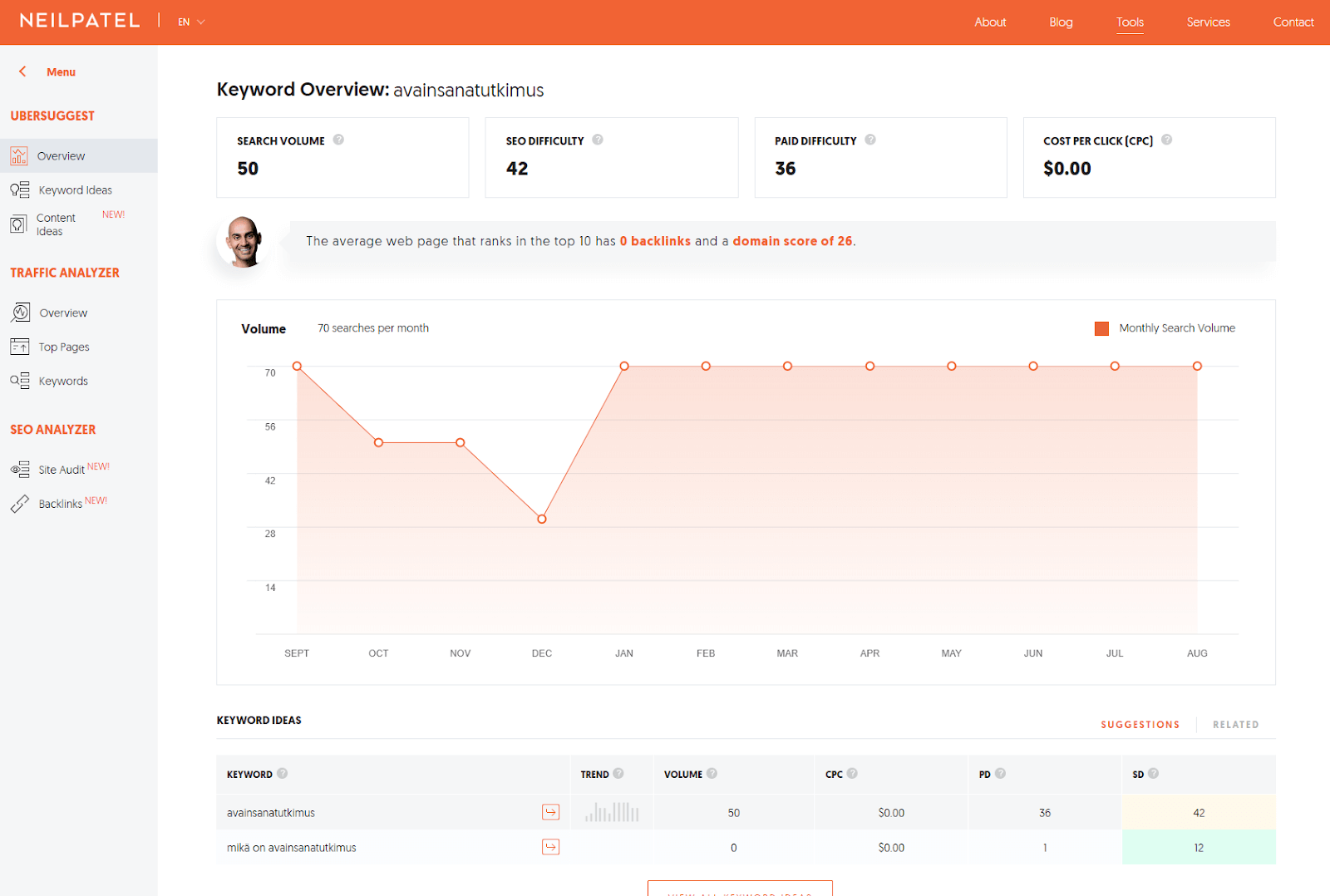Click the CPC column help icon
This screenshot has height=896, width=1330.
[x=852, y=773]
